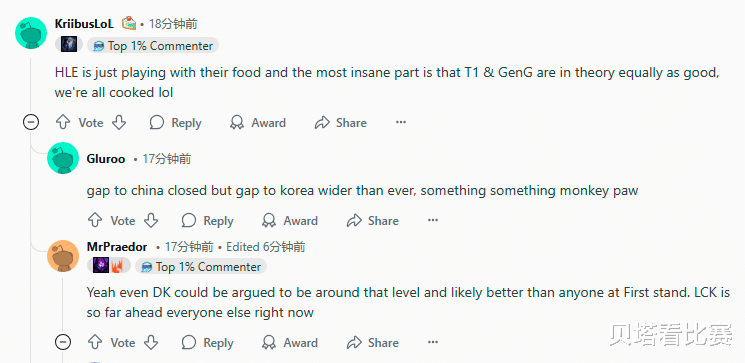
Task: Reply to KriibusLoL's comment
Action: 175,123
